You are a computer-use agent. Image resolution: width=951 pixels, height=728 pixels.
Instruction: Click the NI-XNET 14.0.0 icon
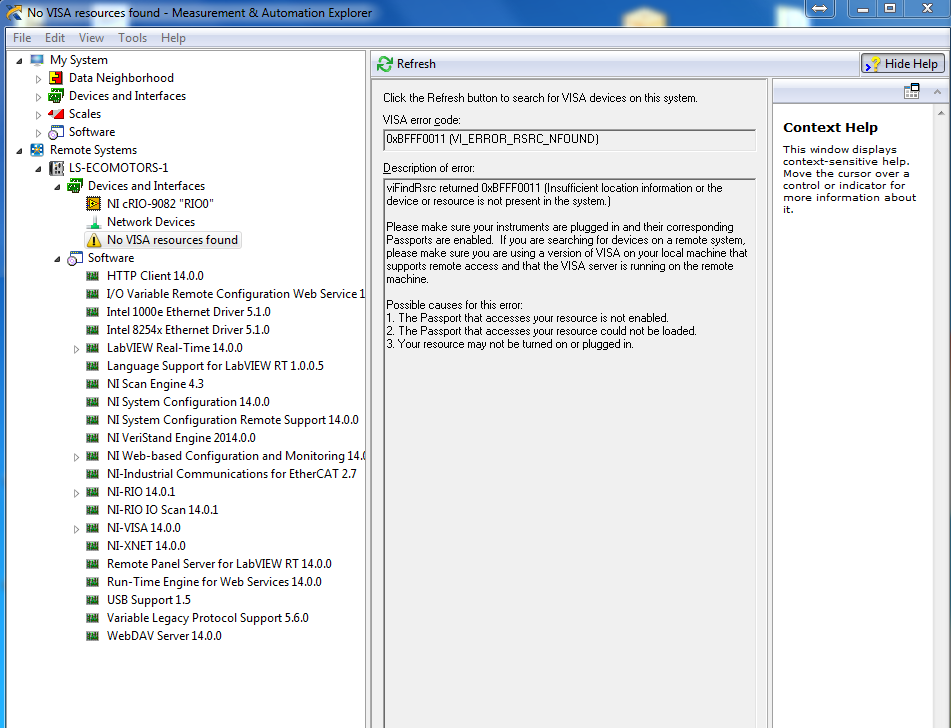[92, 546]
